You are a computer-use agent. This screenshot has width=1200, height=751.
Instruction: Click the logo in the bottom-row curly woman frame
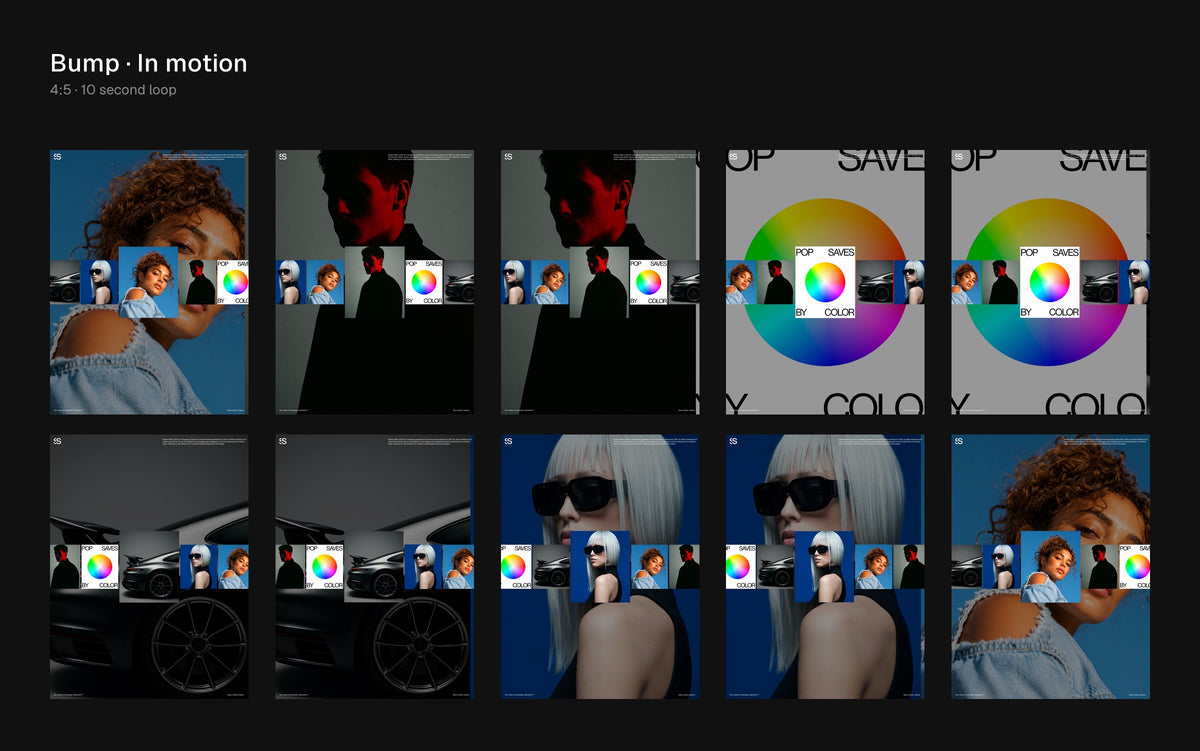click(x=958, y=441)
